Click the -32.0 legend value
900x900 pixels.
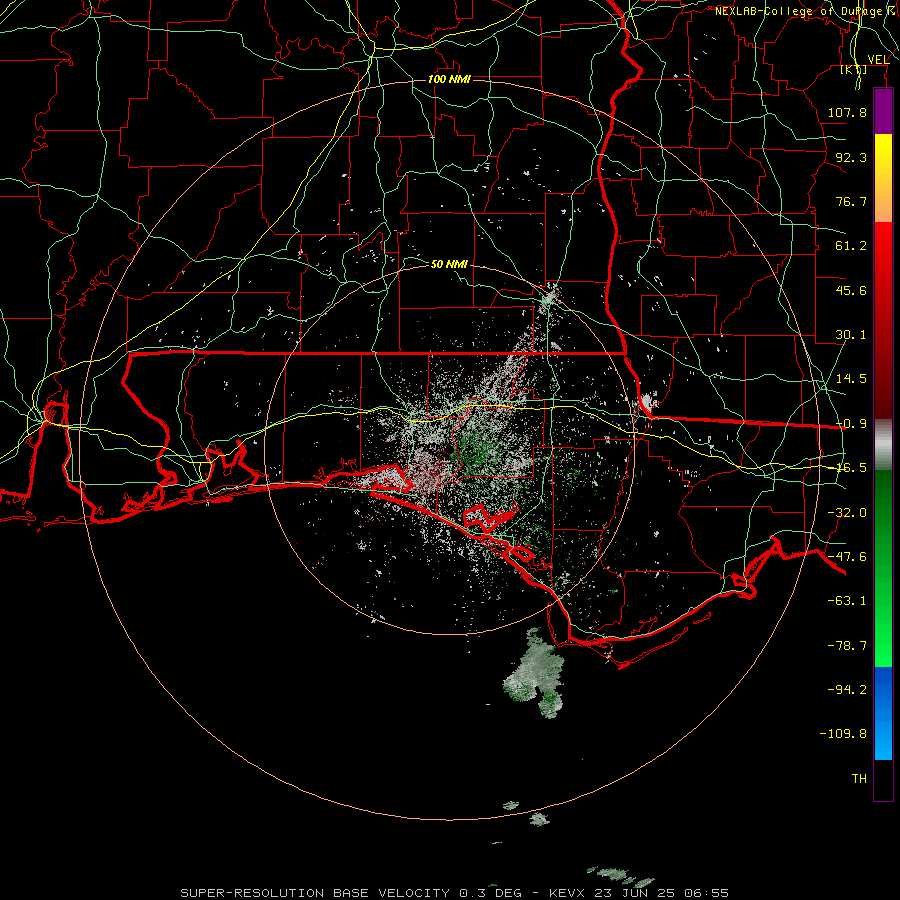pyautogui.click(x=847, y=513)
